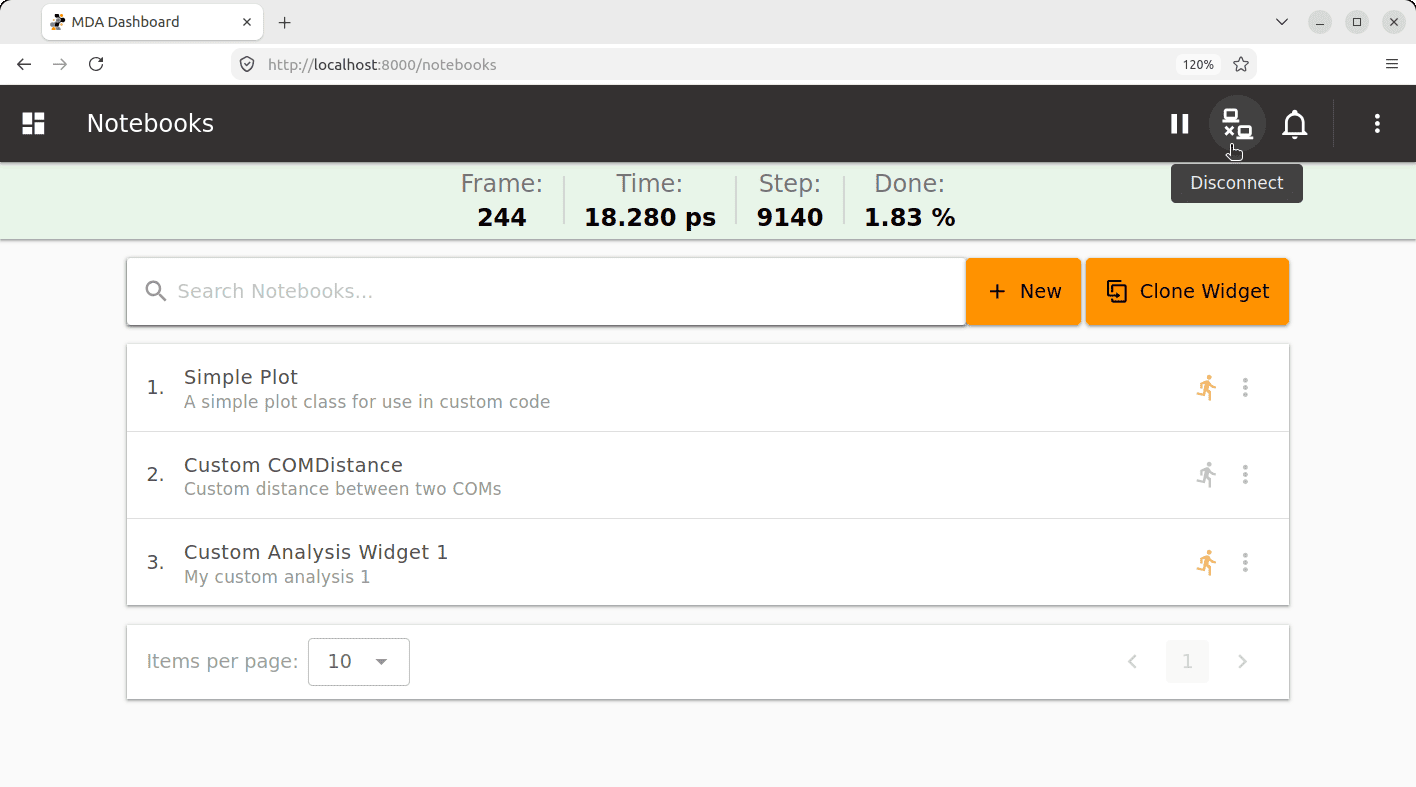Go to the next page arrow

click(1243, 662)
